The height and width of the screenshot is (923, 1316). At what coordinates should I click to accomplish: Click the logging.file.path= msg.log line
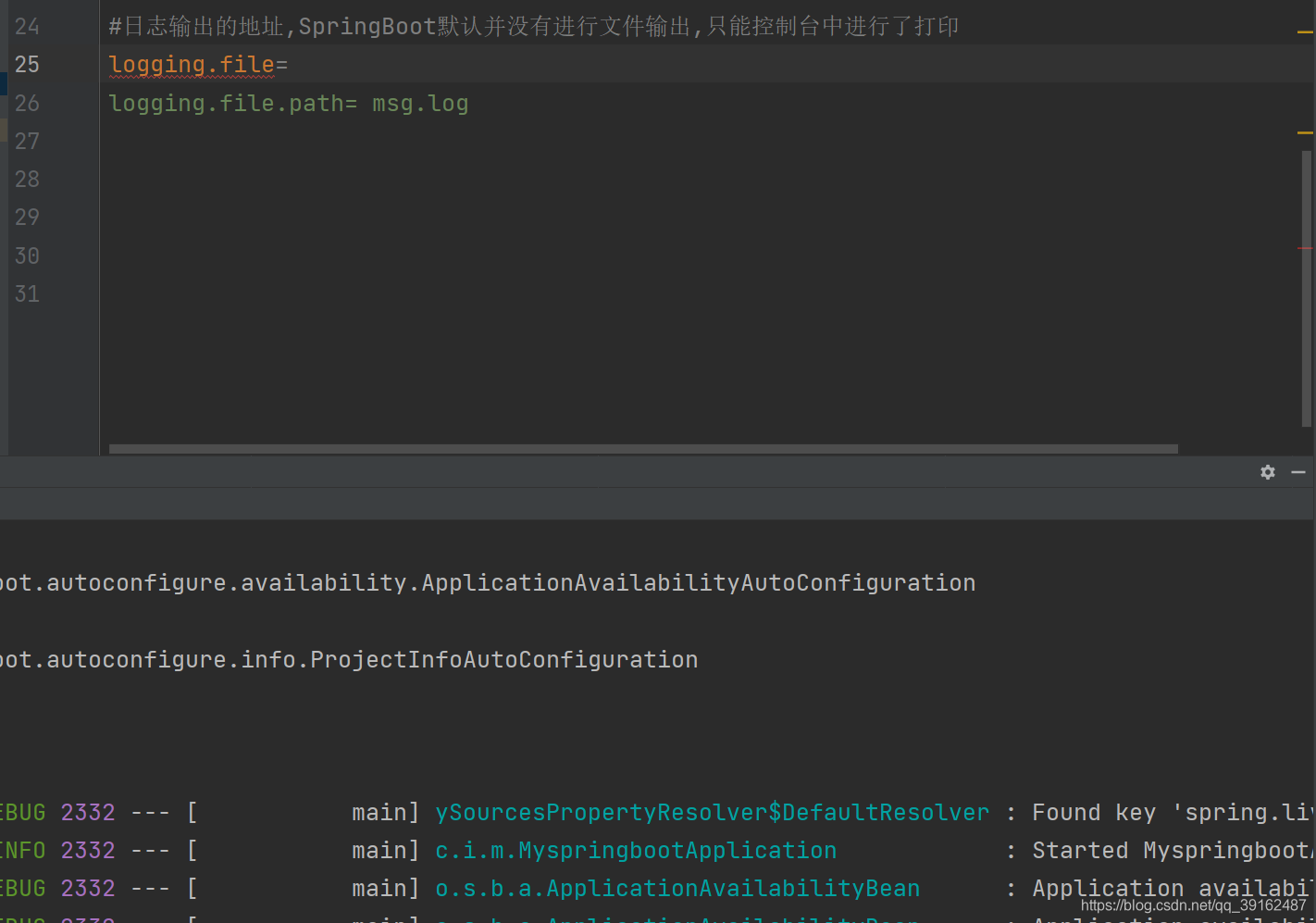click(289, 103)
